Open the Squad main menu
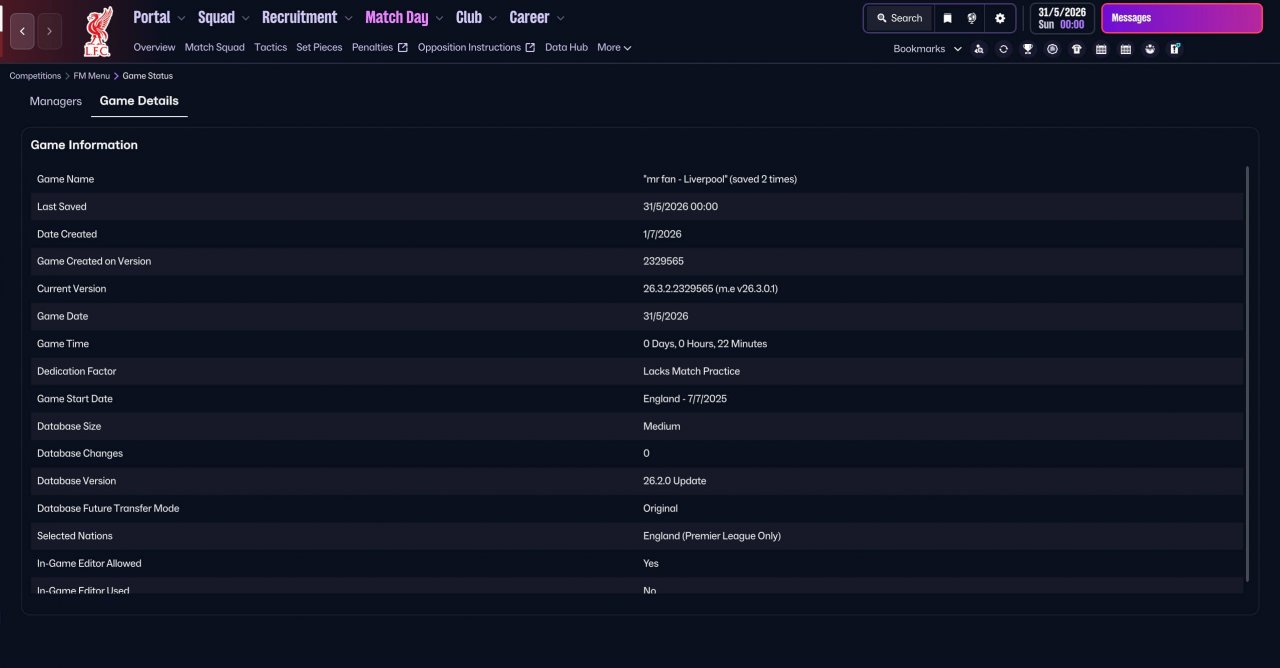 coord(216,17)
